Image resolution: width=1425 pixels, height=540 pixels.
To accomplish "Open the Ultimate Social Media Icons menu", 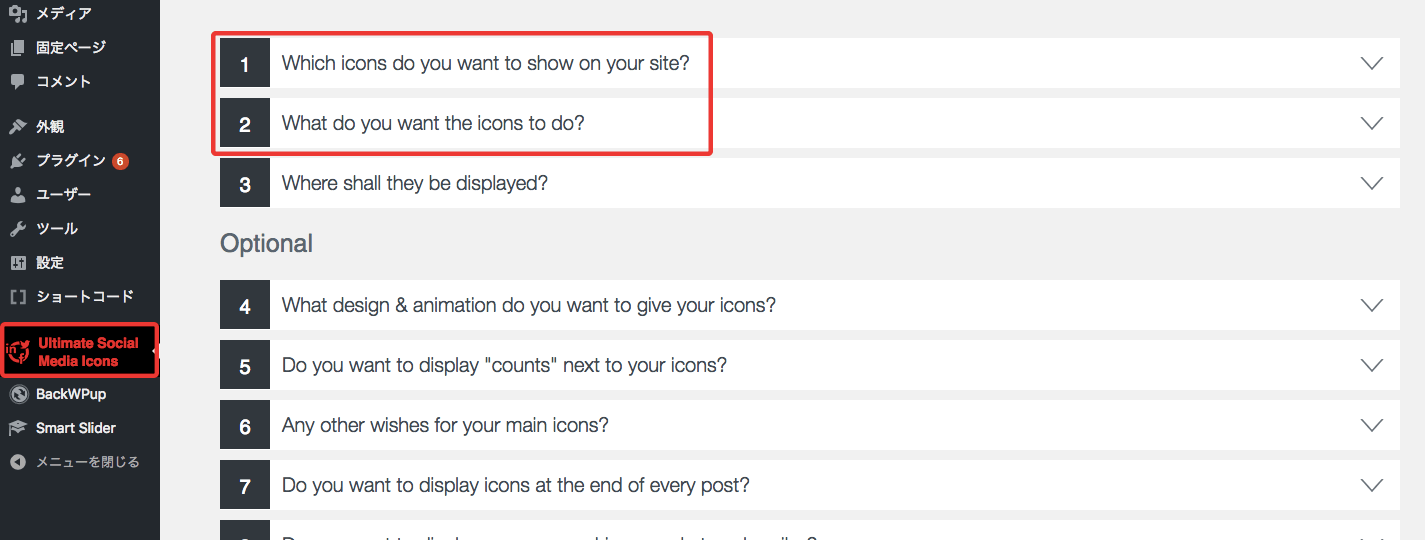I will click(88, 352).
